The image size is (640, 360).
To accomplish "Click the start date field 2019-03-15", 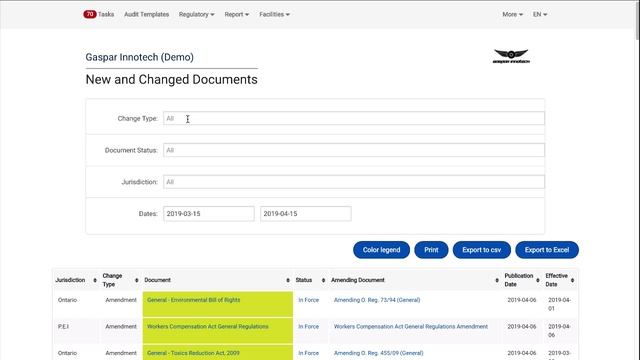I will point(209,214).
